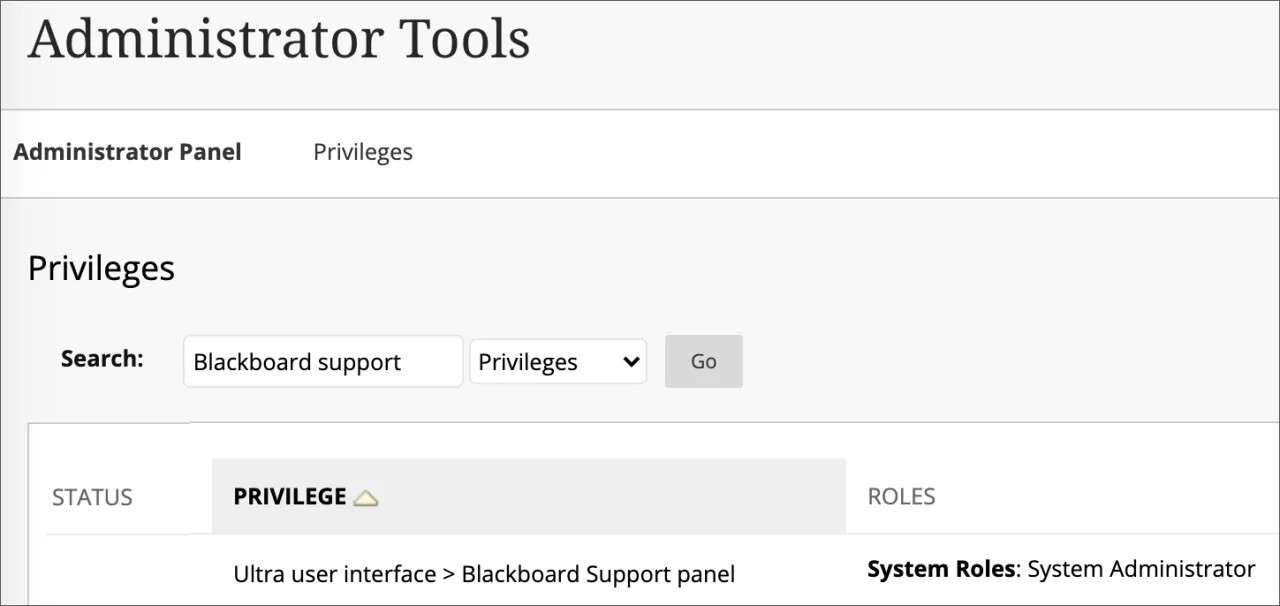Select the Ultra user interface Blackboard Support panel privilege
The width and height of the screenshot is (1280, 606).
click(483, 574)
